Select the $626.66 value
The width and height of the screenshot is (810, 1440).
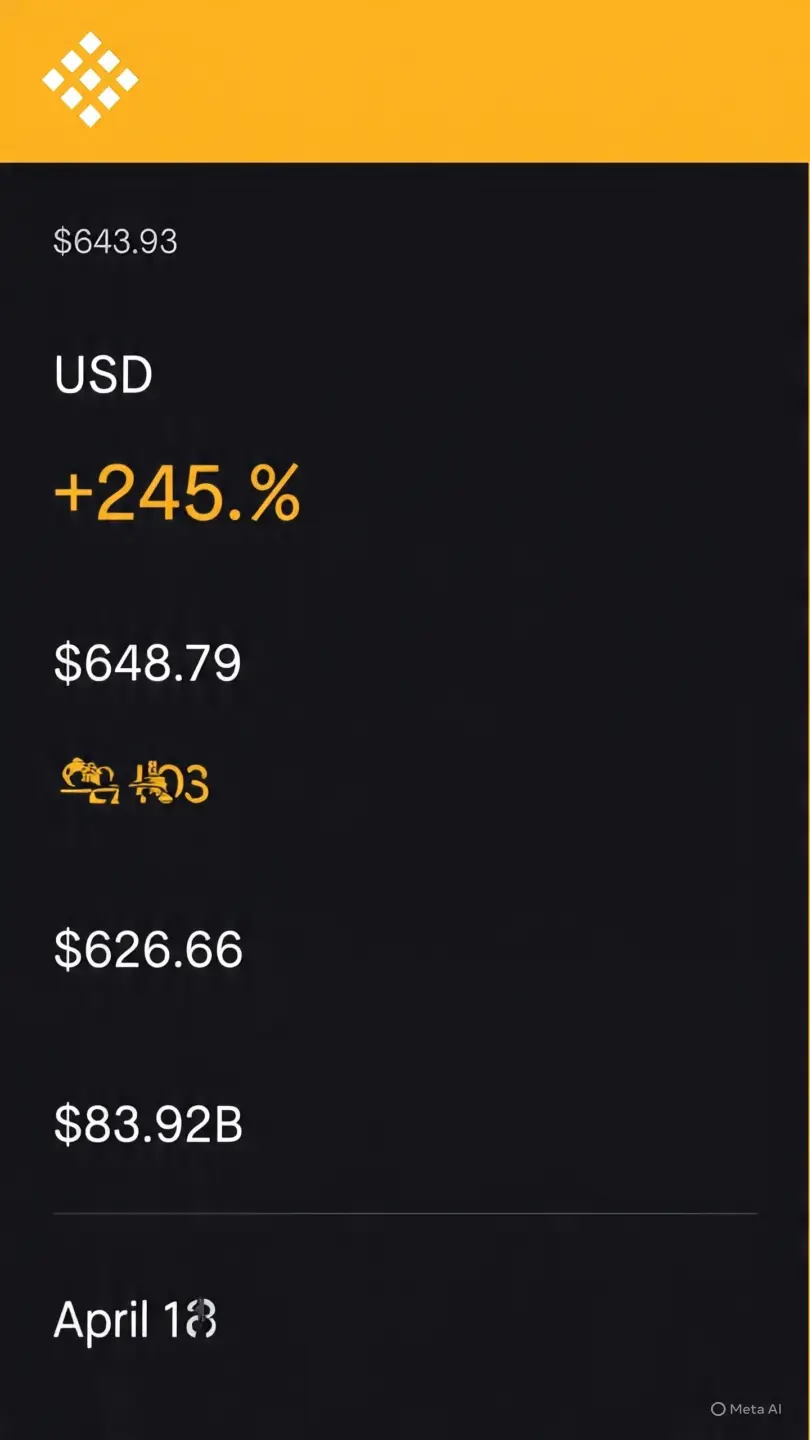(x=148, y=949)
